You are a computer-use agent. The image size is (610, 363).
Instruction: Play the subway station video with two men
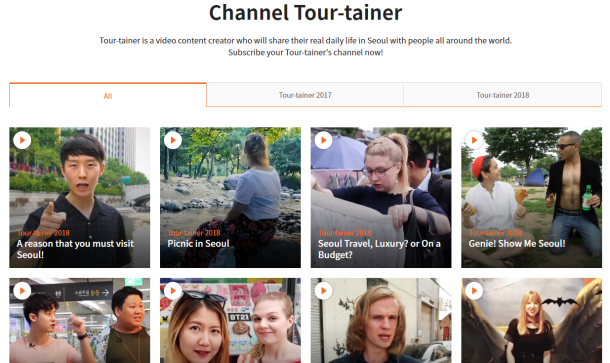(x=22, y=291)
